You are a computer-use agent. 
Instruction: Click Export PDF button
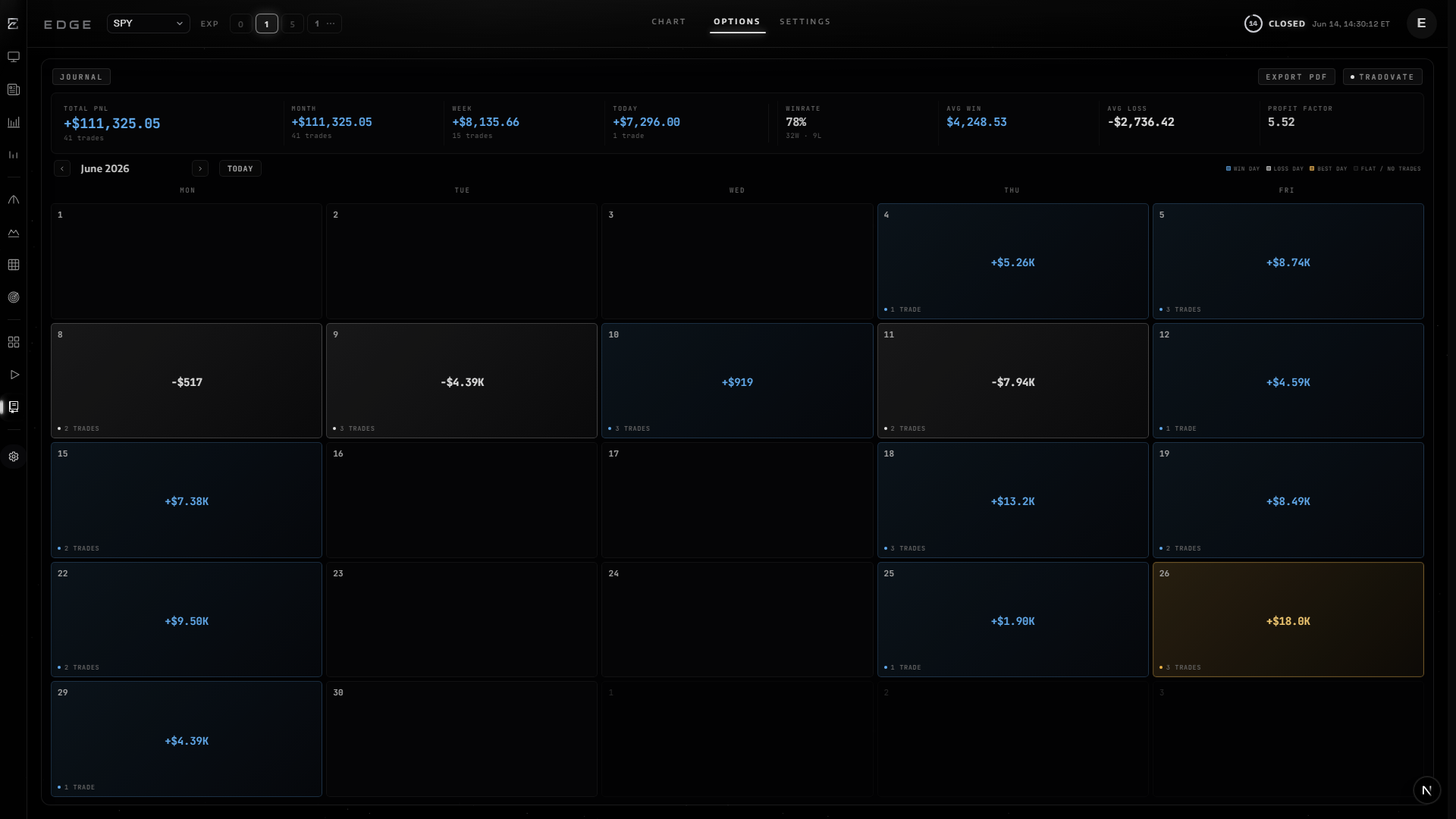(x=1296, y=77)
